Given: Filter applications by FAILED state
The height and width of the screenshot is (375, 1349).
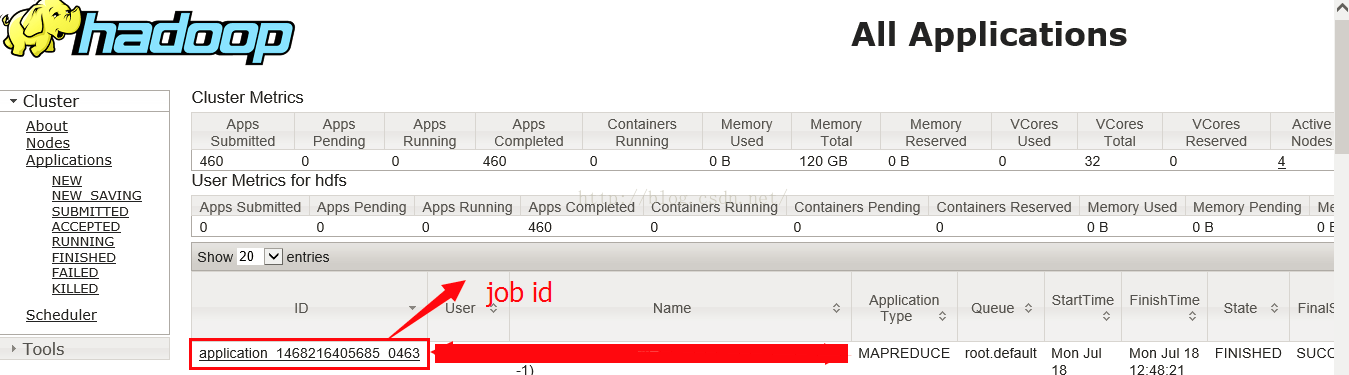Looking at the screenshot, I should point(75,273).
